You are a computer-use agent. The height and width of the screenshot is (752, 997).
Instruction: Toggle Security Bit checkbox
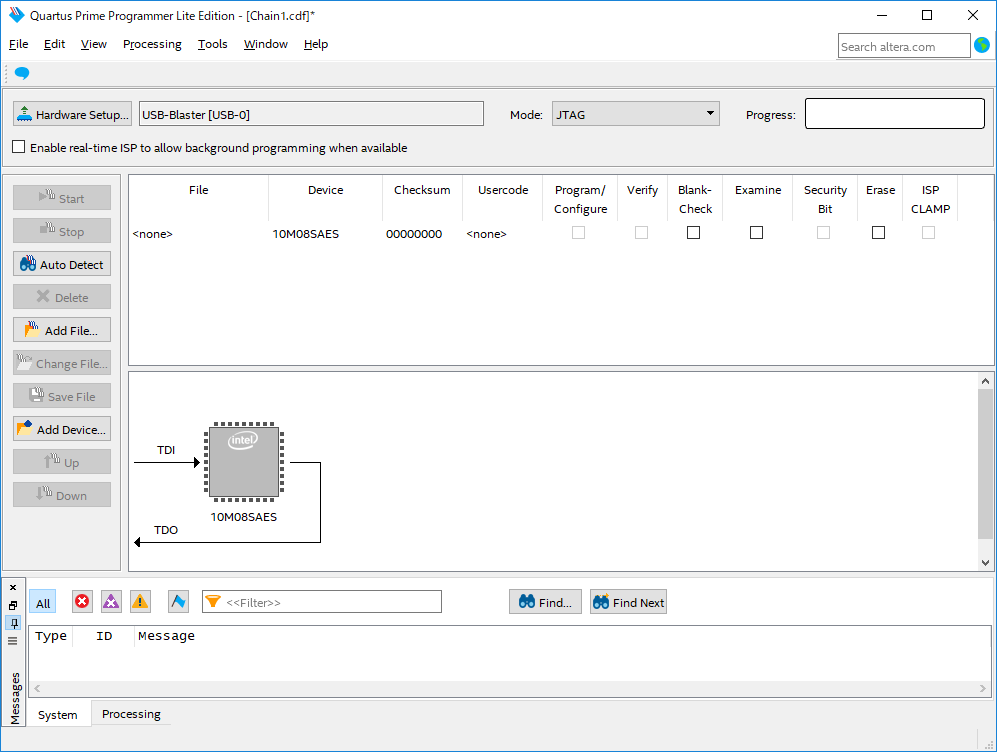tap(823, 233)
